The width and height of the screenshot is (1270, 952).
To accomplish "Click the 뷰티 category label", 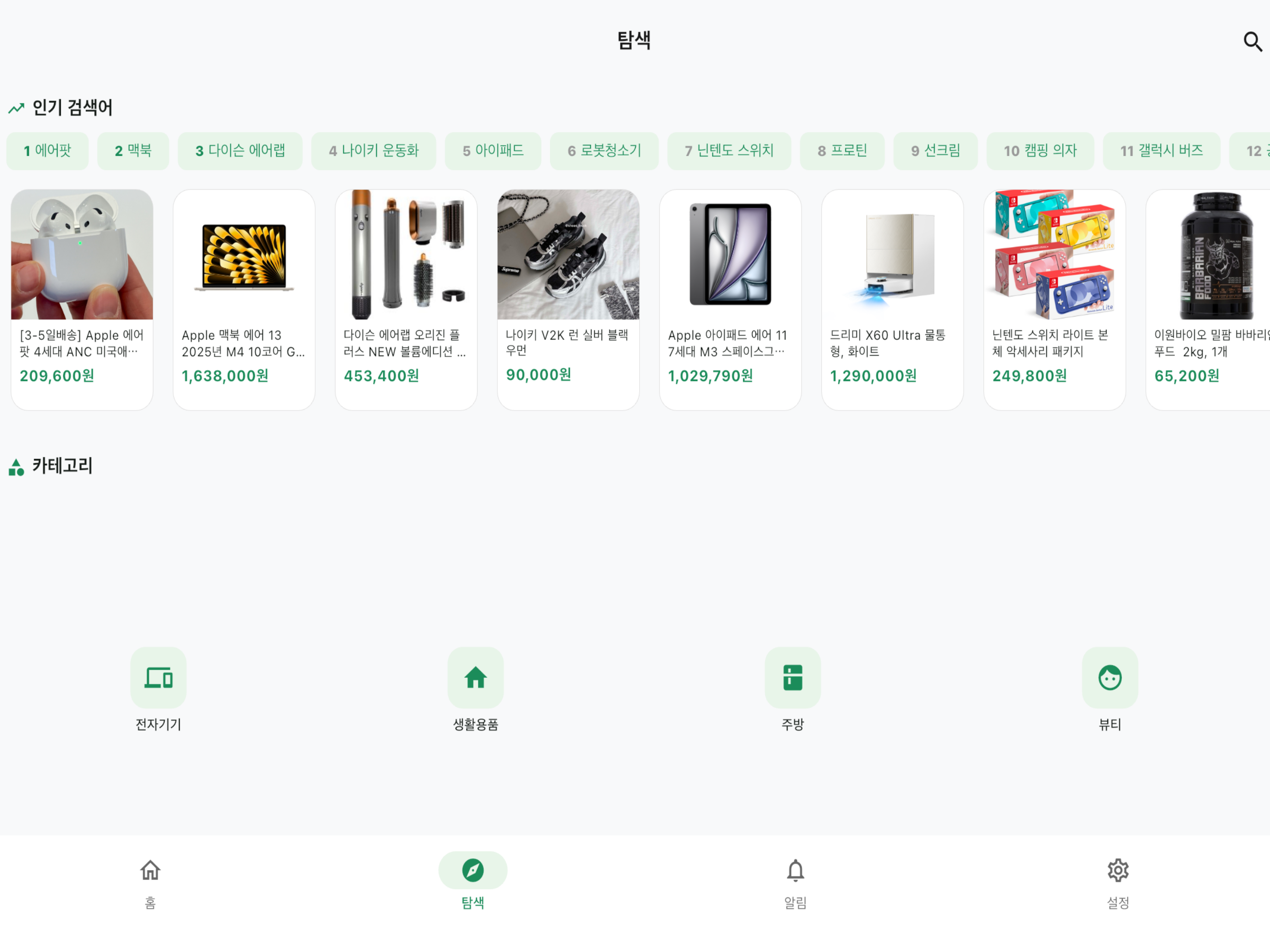I will tap(1110, 724).
